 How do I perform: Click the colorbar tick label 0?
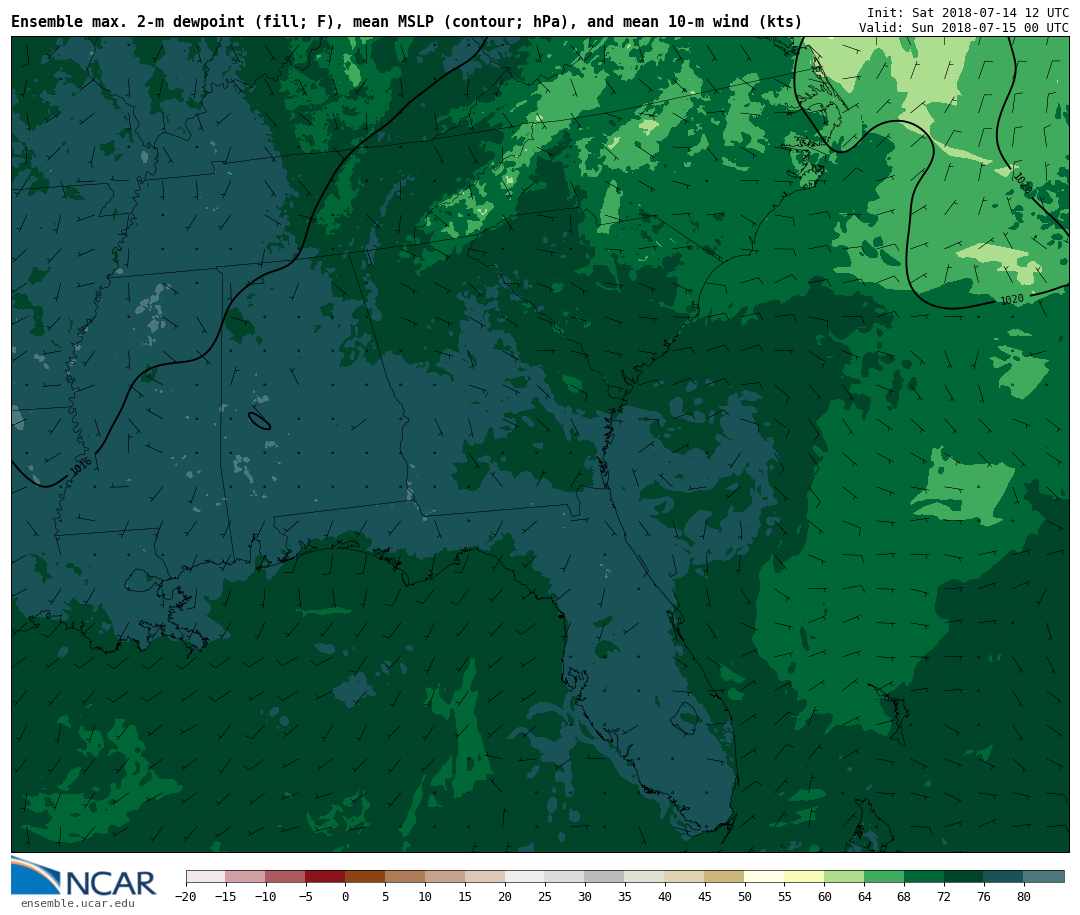345,896
